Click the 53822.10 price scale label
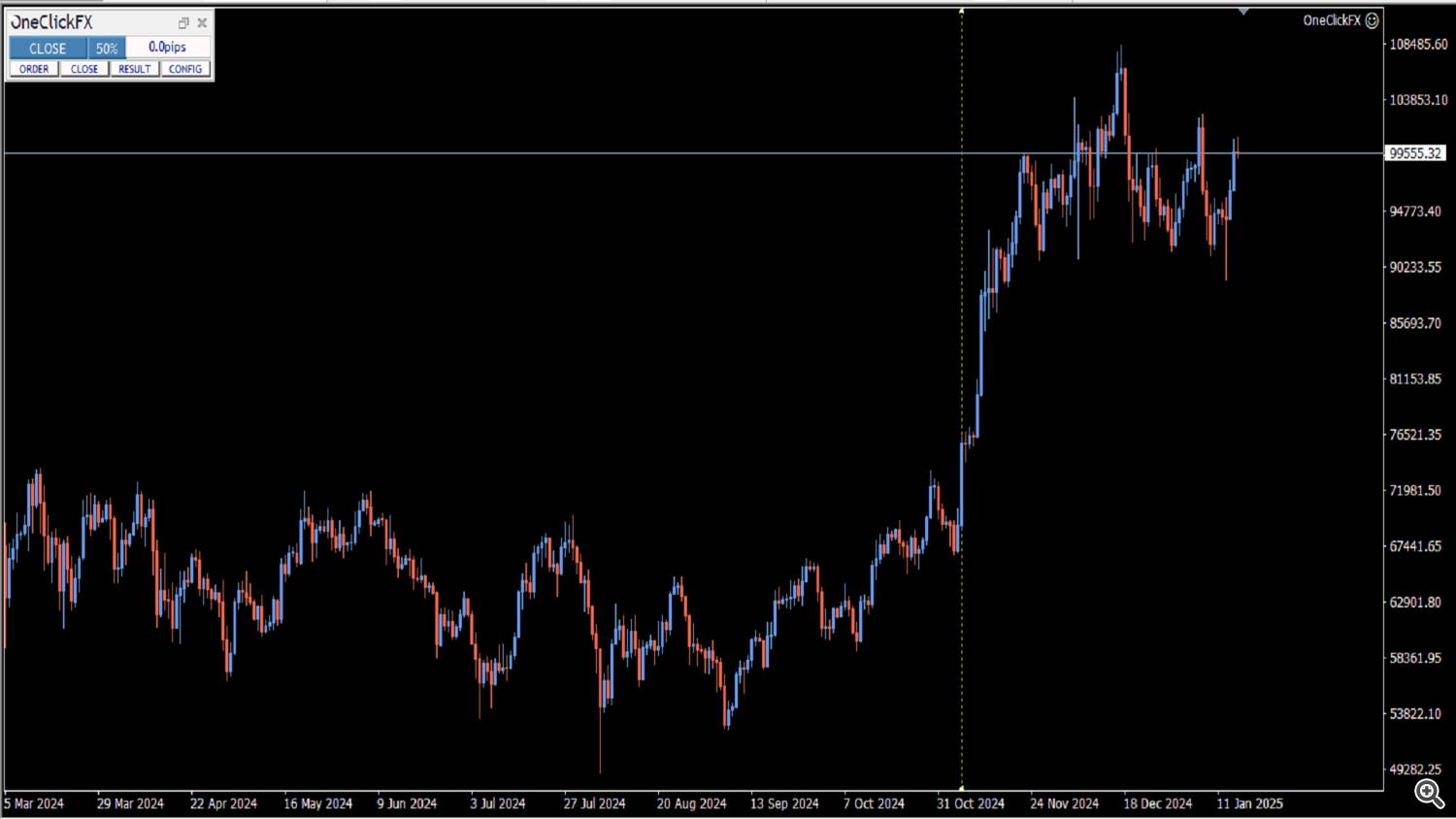1456x819 pixels. coord(1415,713)
